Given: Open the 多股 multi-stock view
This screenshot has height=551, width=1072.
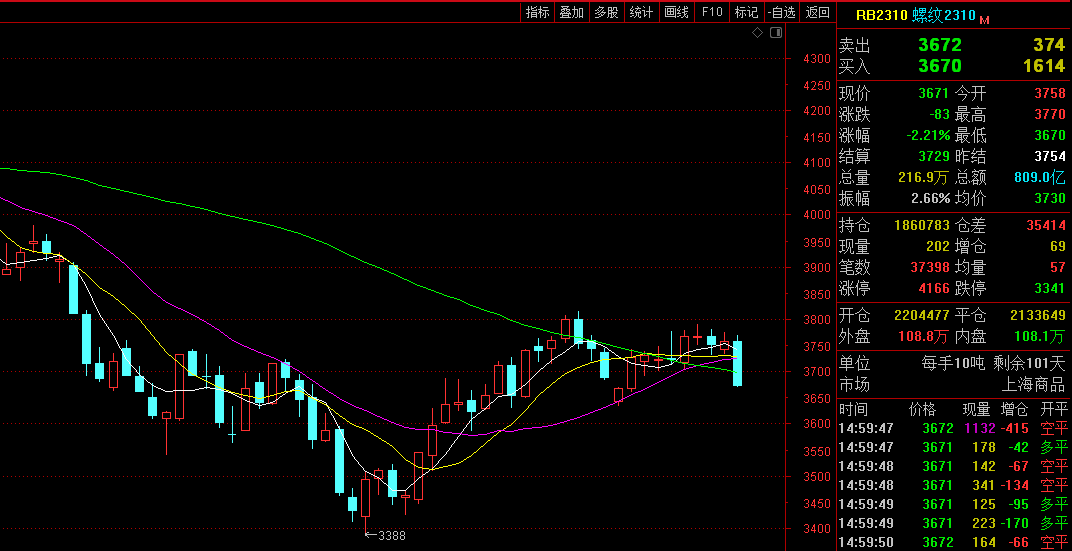Looking at the screenshot, I should click(606, 12).
